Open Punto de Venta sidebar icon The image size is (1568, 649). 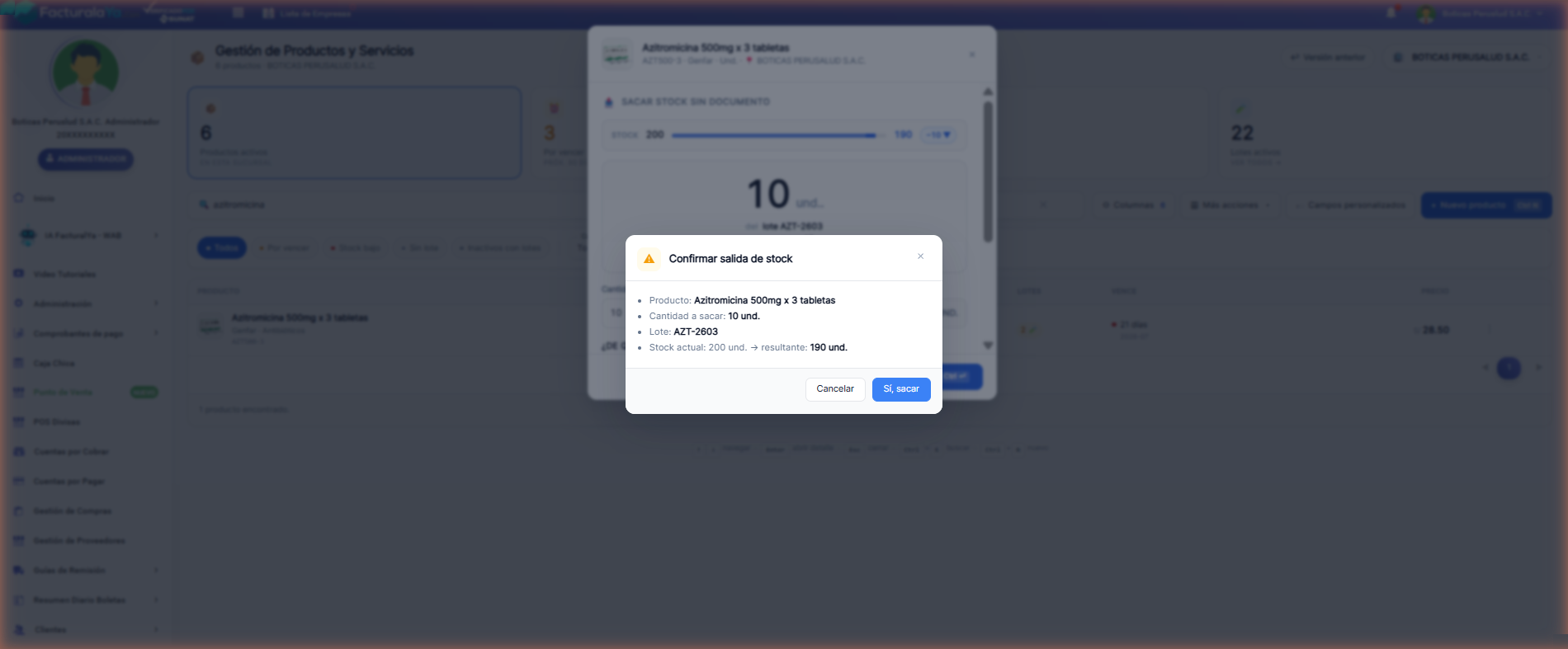tap(19, 393)
